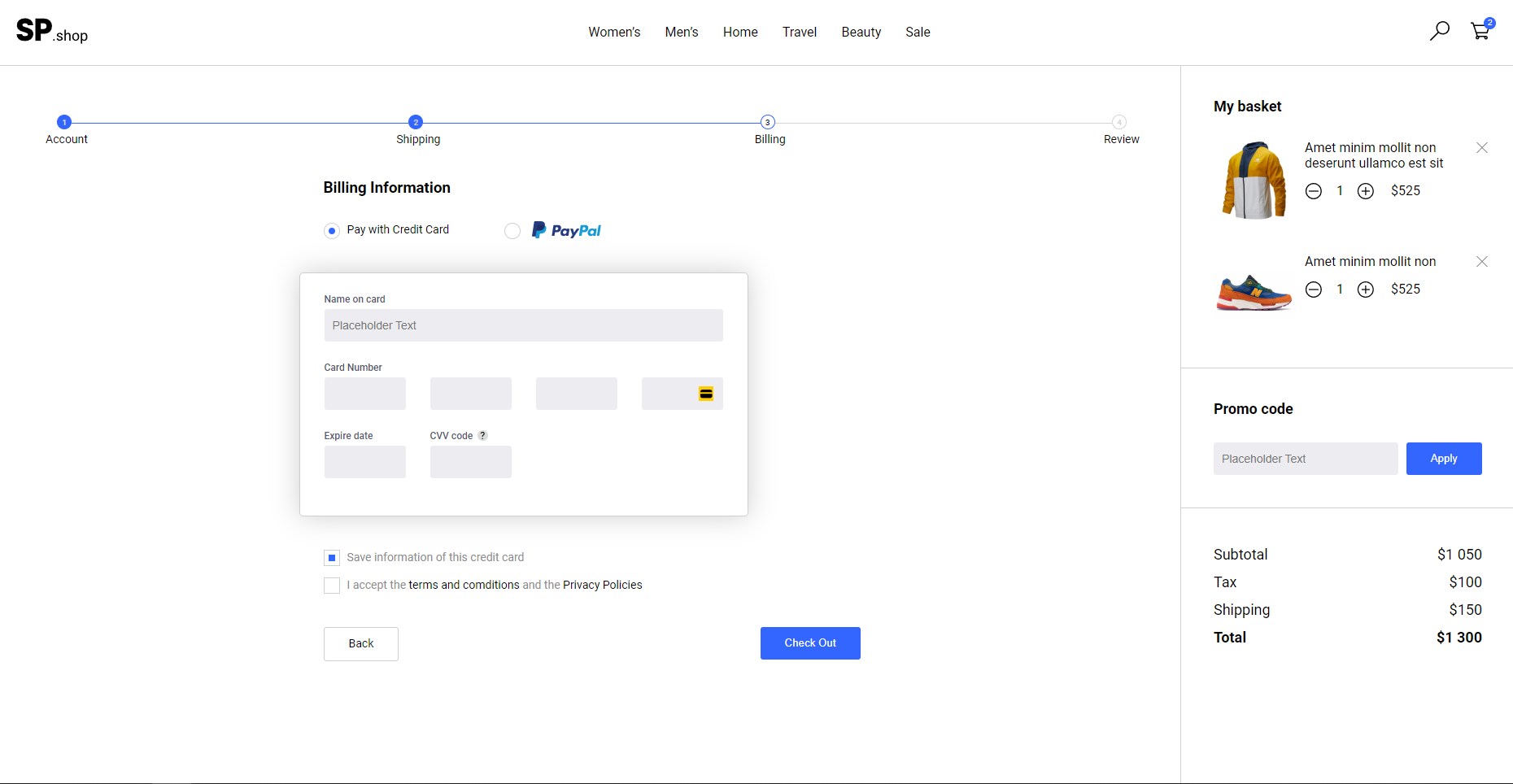Select the PayPal payment option
1513x784 pixels.
(x=512, y=231)
